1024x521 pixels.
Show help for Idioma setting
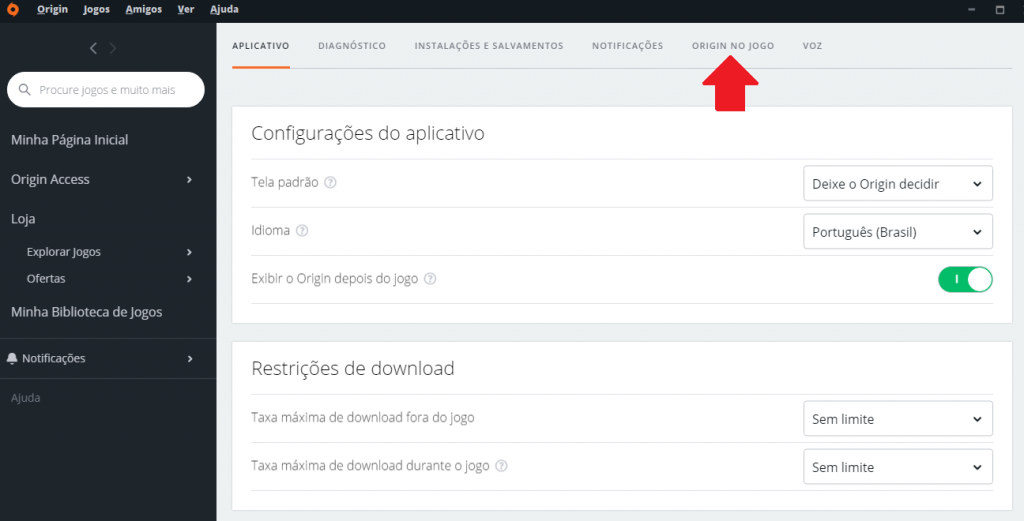(302, 230)
